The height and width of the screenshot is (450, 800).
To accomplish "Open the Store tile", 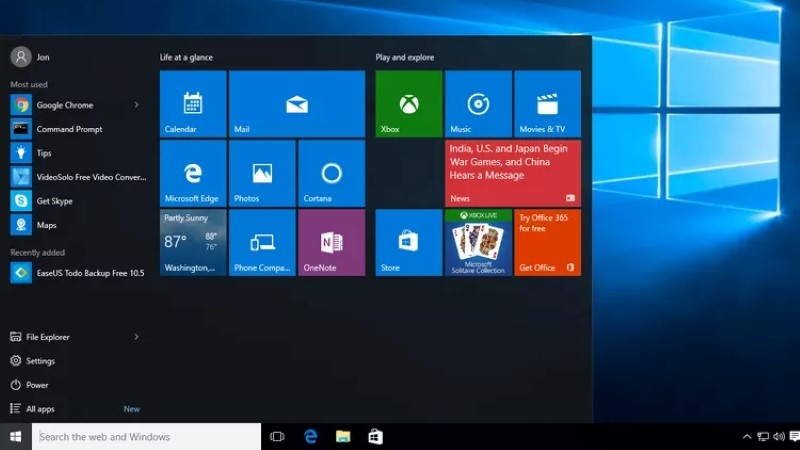I will point(409,242).
